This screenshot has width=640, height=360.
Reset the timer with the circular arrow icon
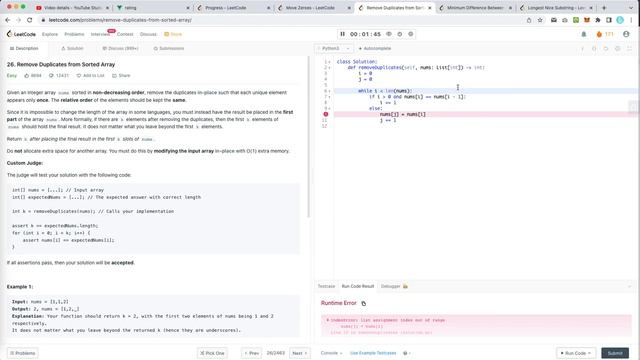click(x=400, y=34)
